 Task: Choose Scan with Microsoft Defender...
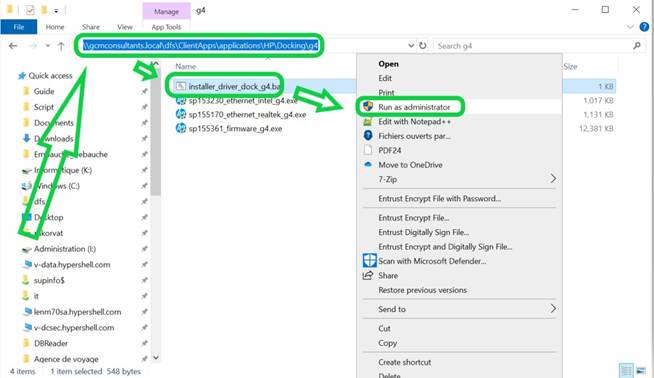pos(432,261)
